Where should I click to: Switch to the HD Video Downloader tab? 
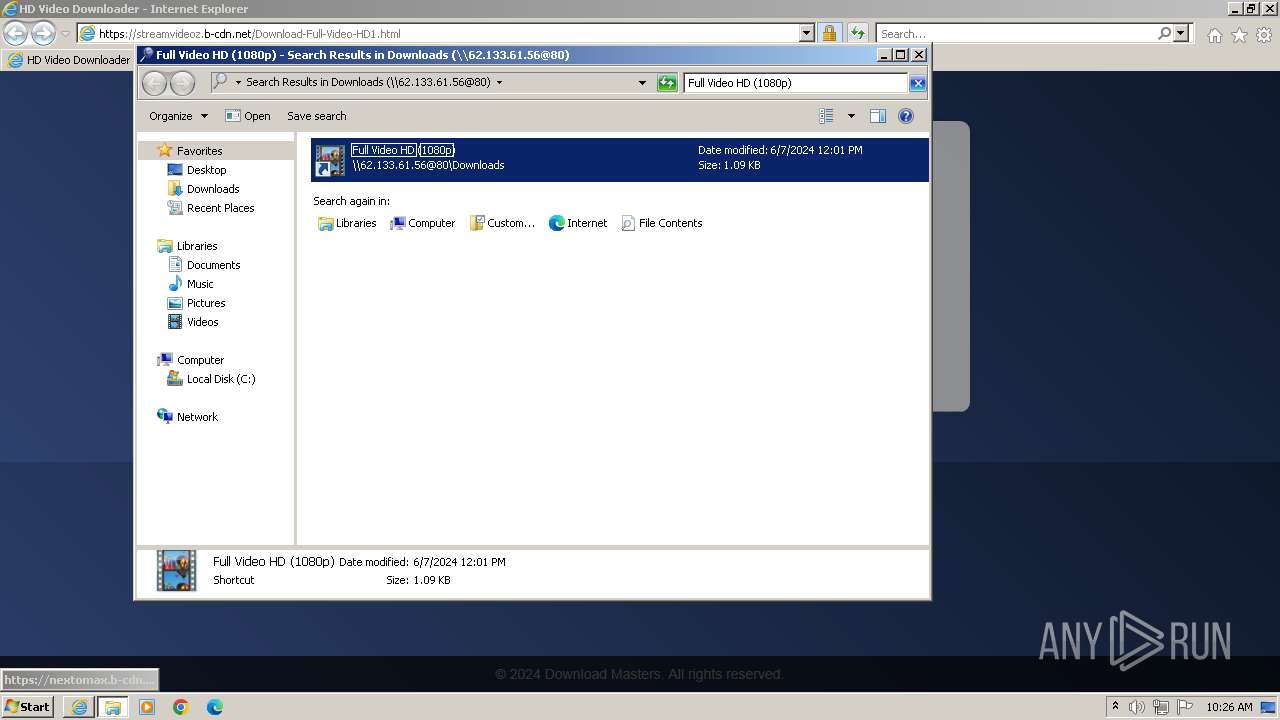(68, 60)
